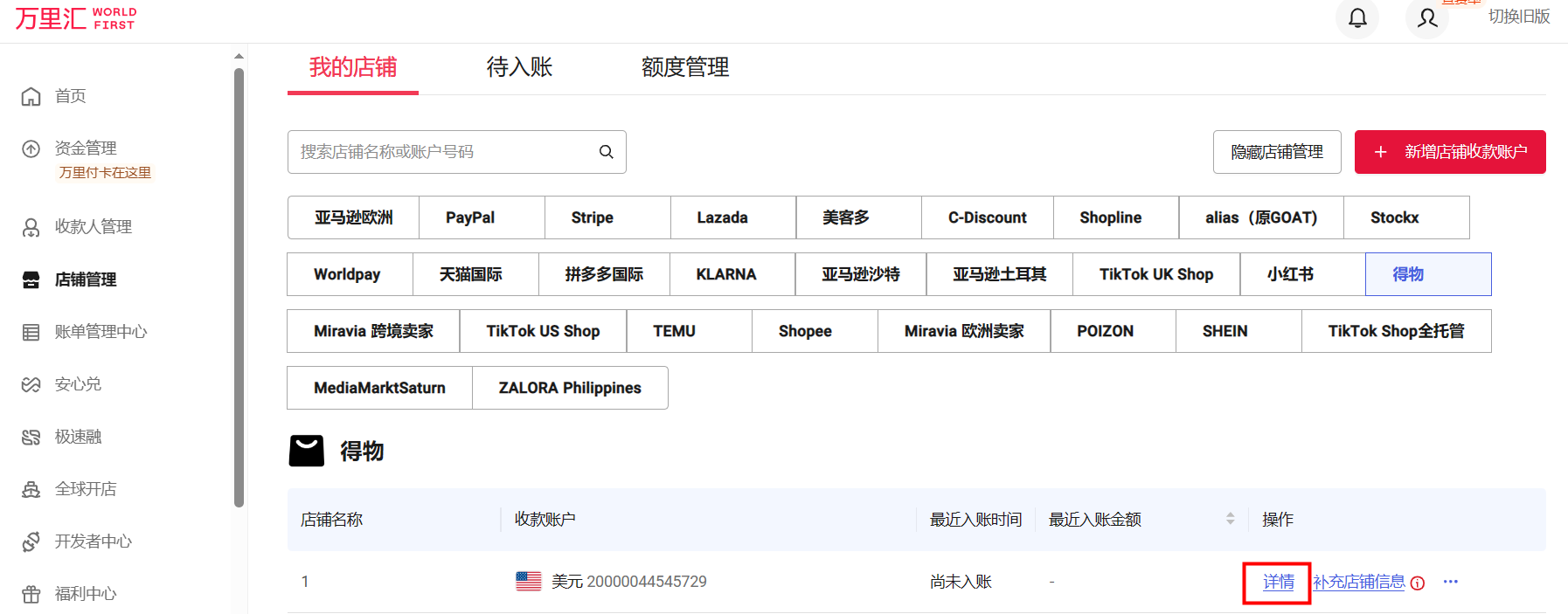Image resolution: width=1568 pixels, height=614 pixels.
Task: Click info icon beside 补充店铺信息
Action: point(1418,583)
